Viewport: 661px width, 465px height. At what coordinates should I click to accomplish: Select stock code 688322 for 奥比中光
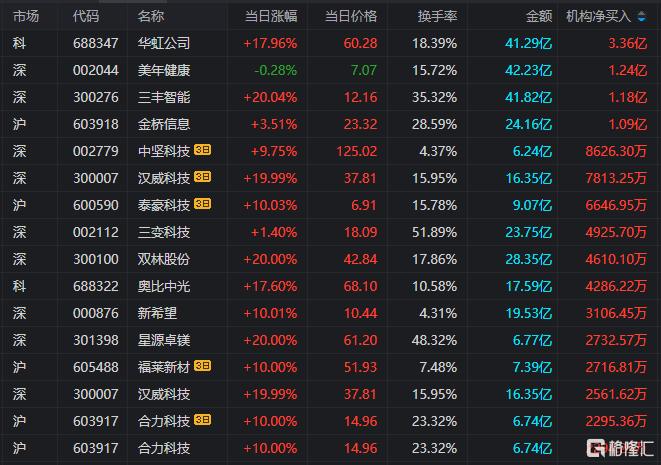pyautogui.click(x=96, y=286)
